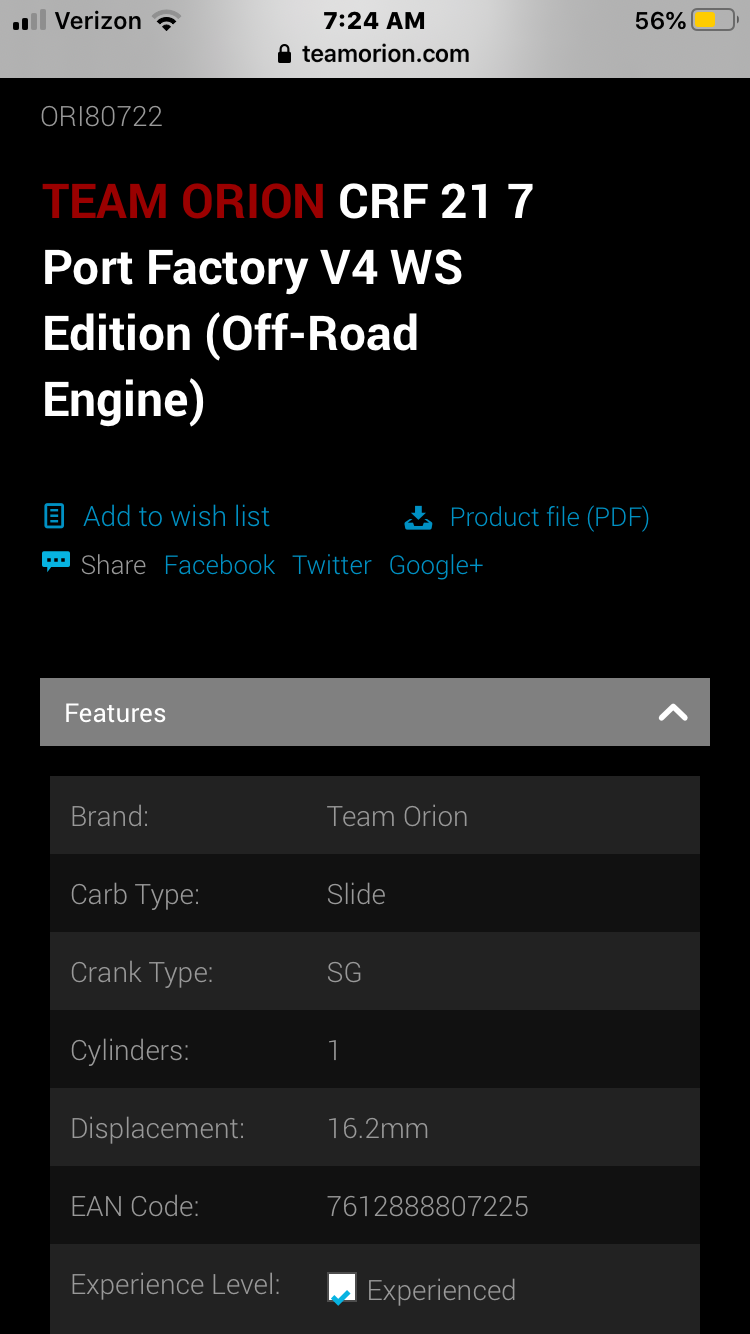The width and height of the screenshot is (750, 1334).
Task: Tap the teamorion.com address bar
Action: click(375, 54)
